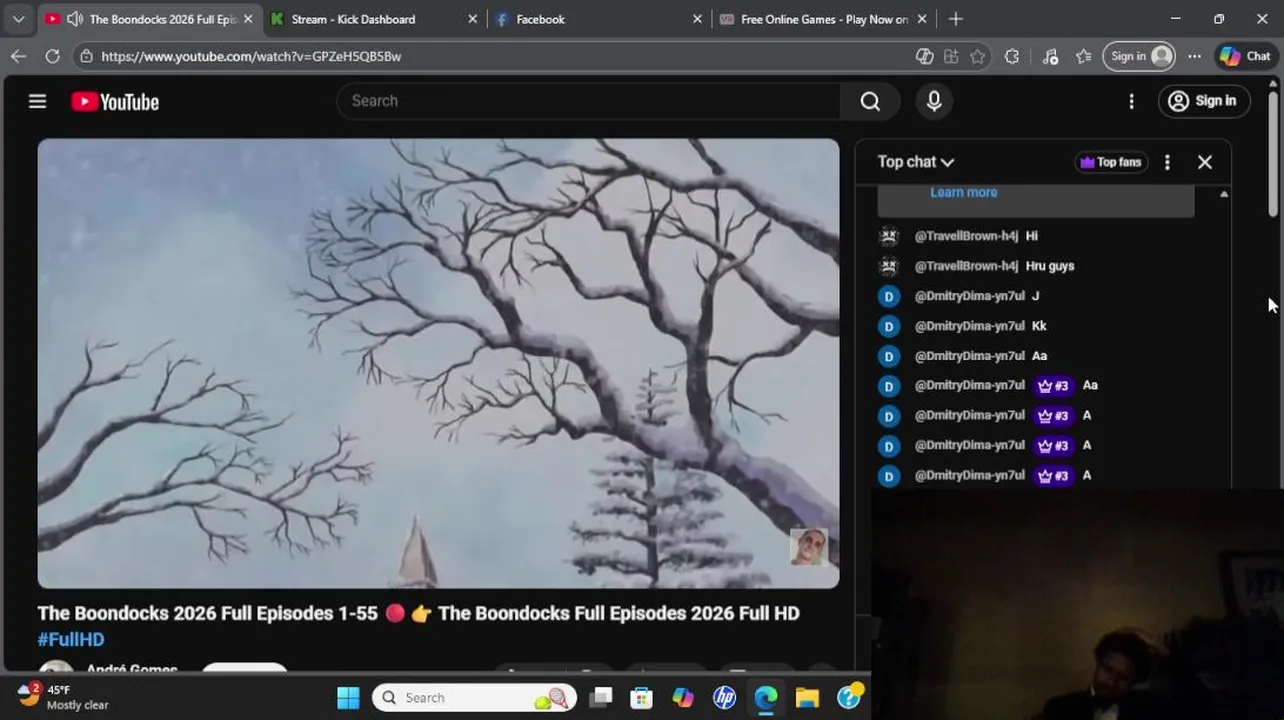Close the Kick Dashboard tab

point(472,19)
